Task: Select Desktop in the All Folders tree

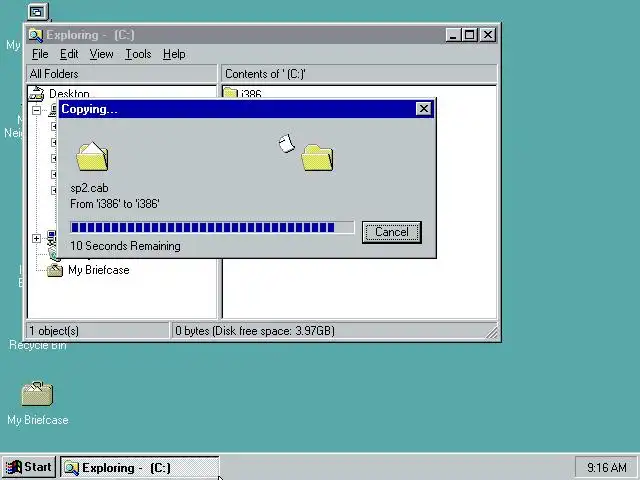Action: pos(69,93)
